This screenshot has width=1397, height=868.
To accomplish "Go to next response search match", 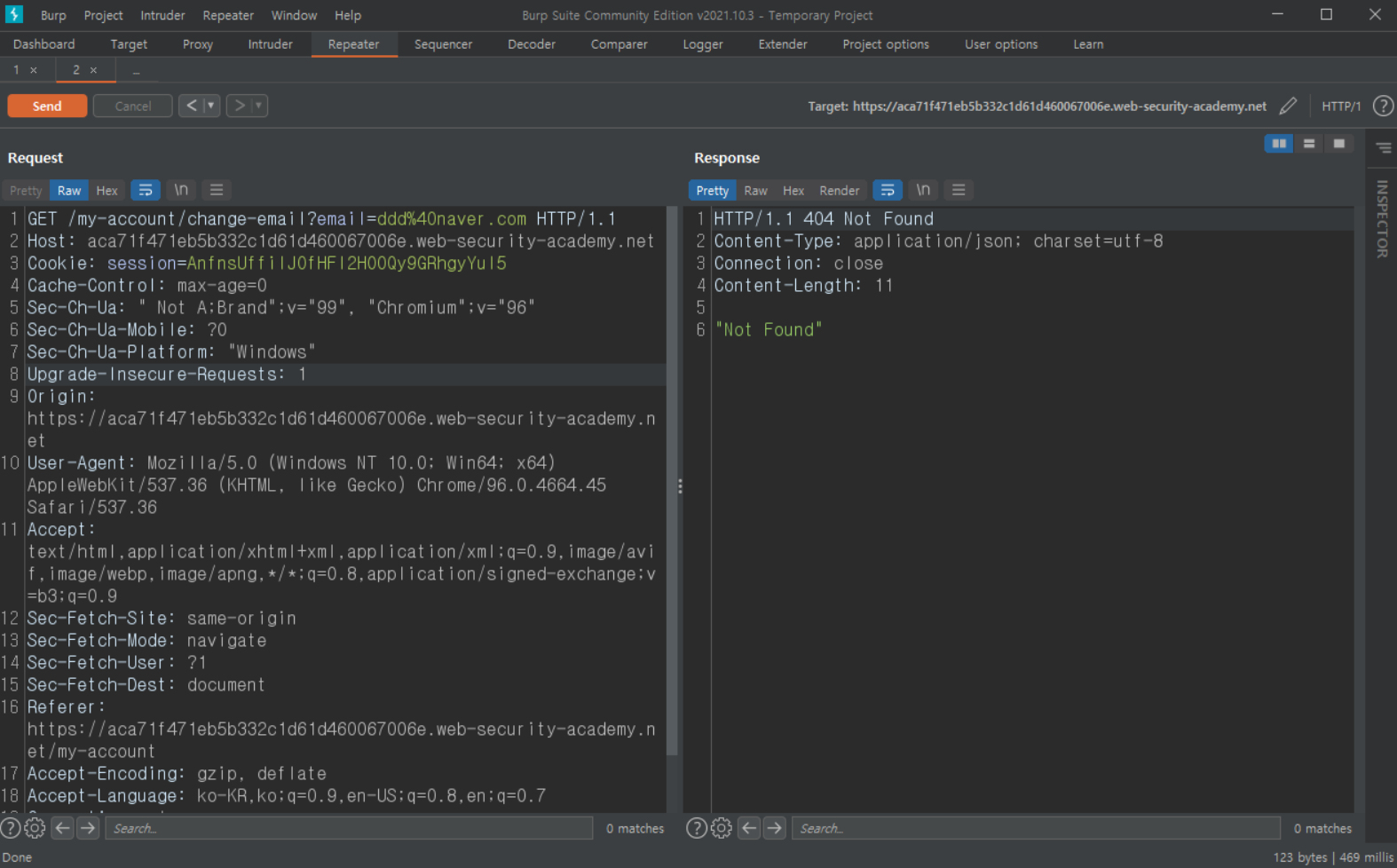I will pyautogui.click(x=775, y=828).
